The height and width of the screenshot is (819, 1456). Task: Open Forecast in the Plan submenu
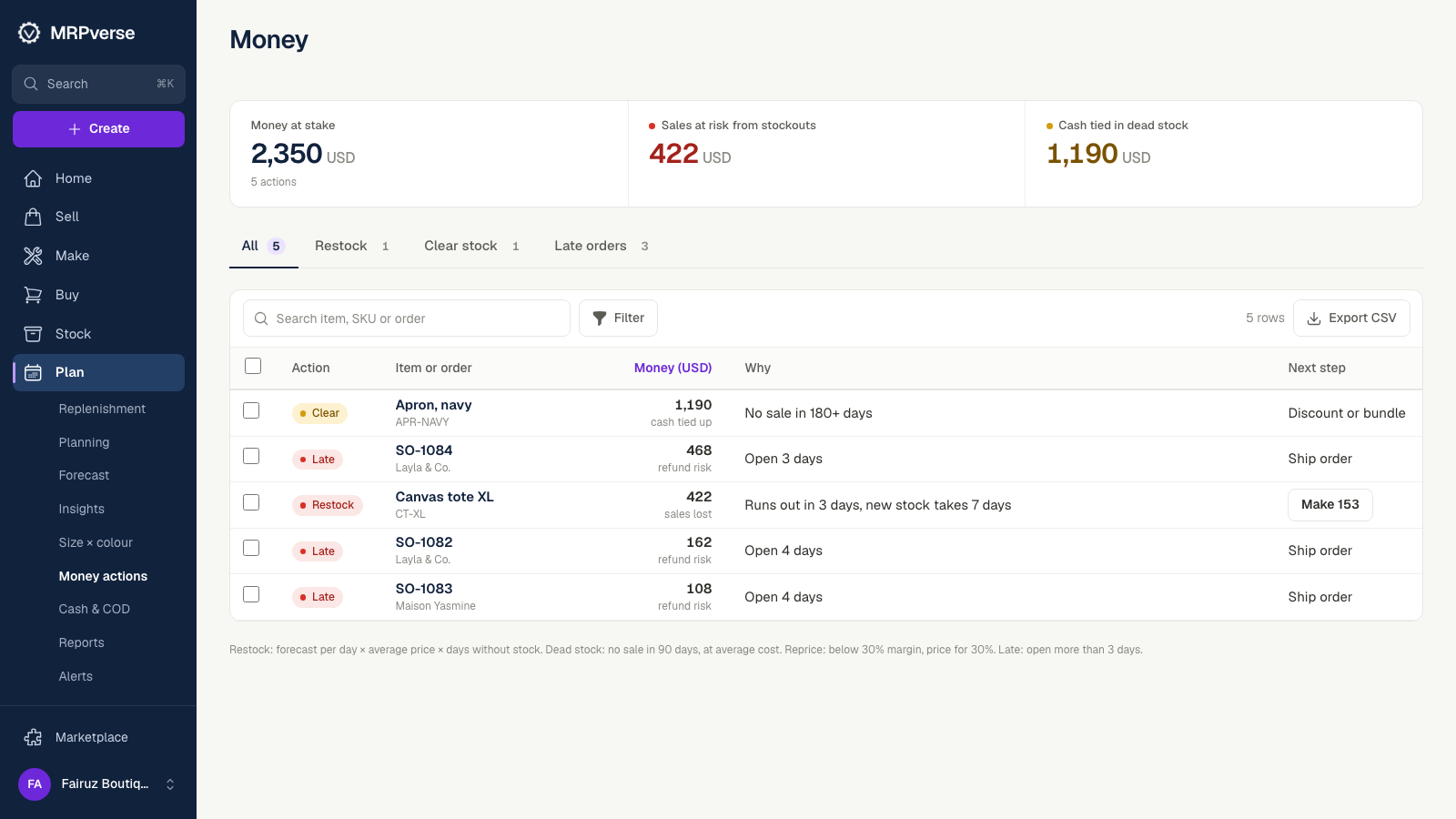pyautogui.click(x=84, y=475)
